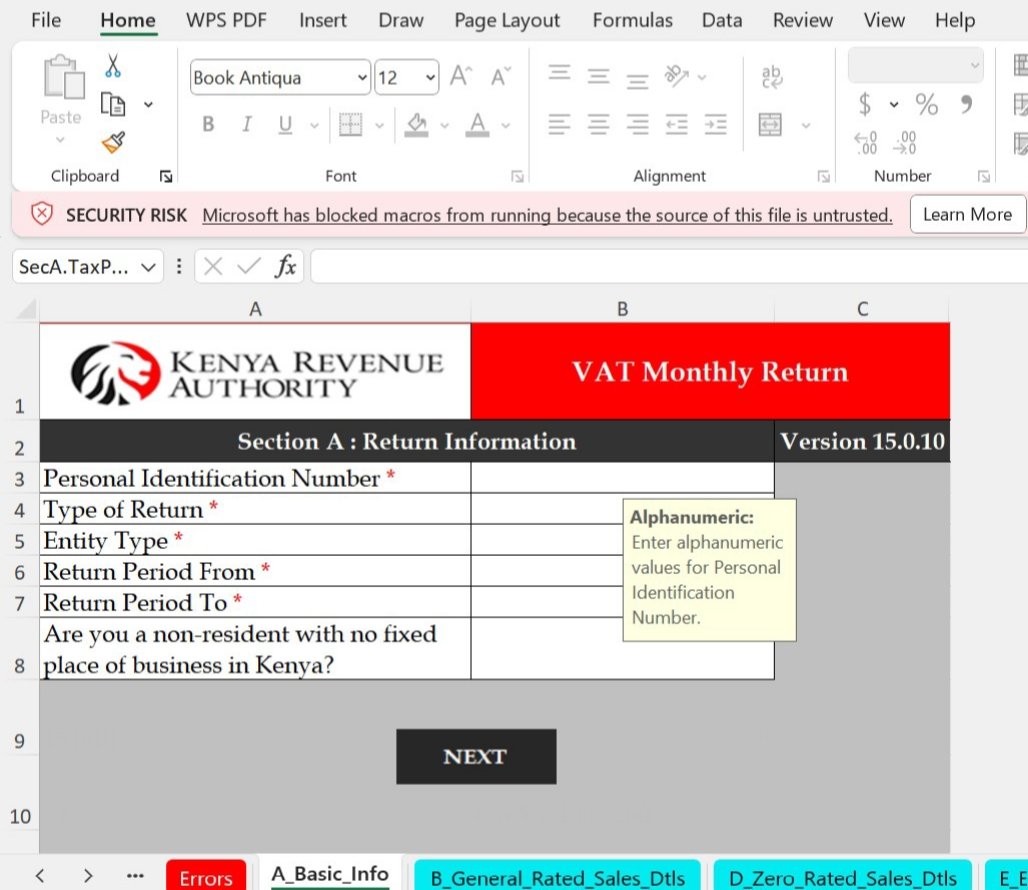
Task: Expand Merge & Center options arrow
Action: click(806, 125)
